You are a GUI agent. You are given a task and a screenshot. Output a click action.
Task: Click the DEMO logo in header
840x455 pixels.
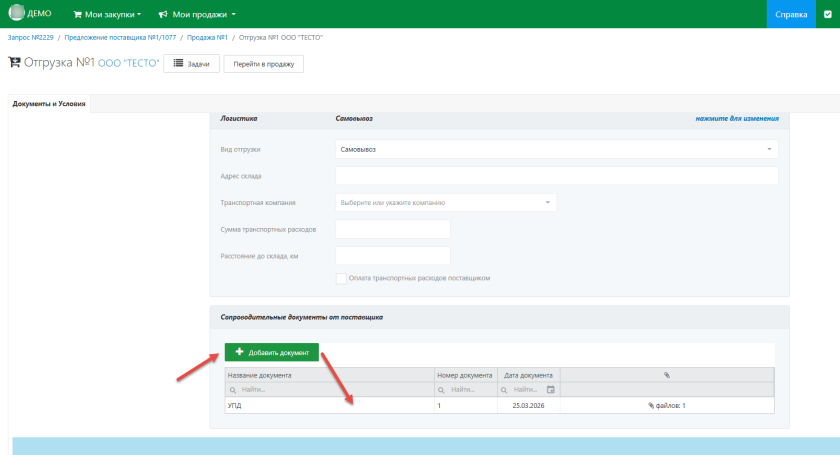click(x=30, y=14)
